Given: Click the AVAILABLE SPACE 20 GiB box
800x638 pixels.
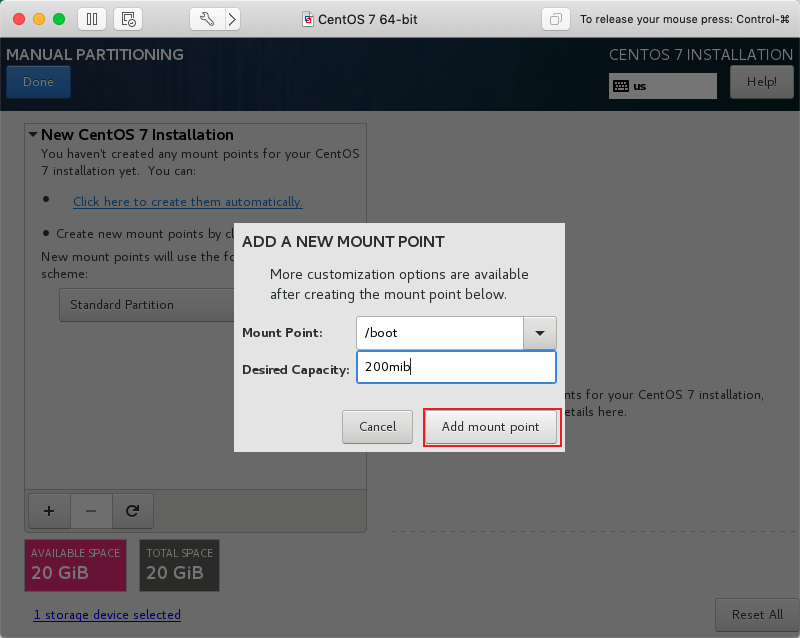Looking at the screenshot, I should (x=76, y=566).
